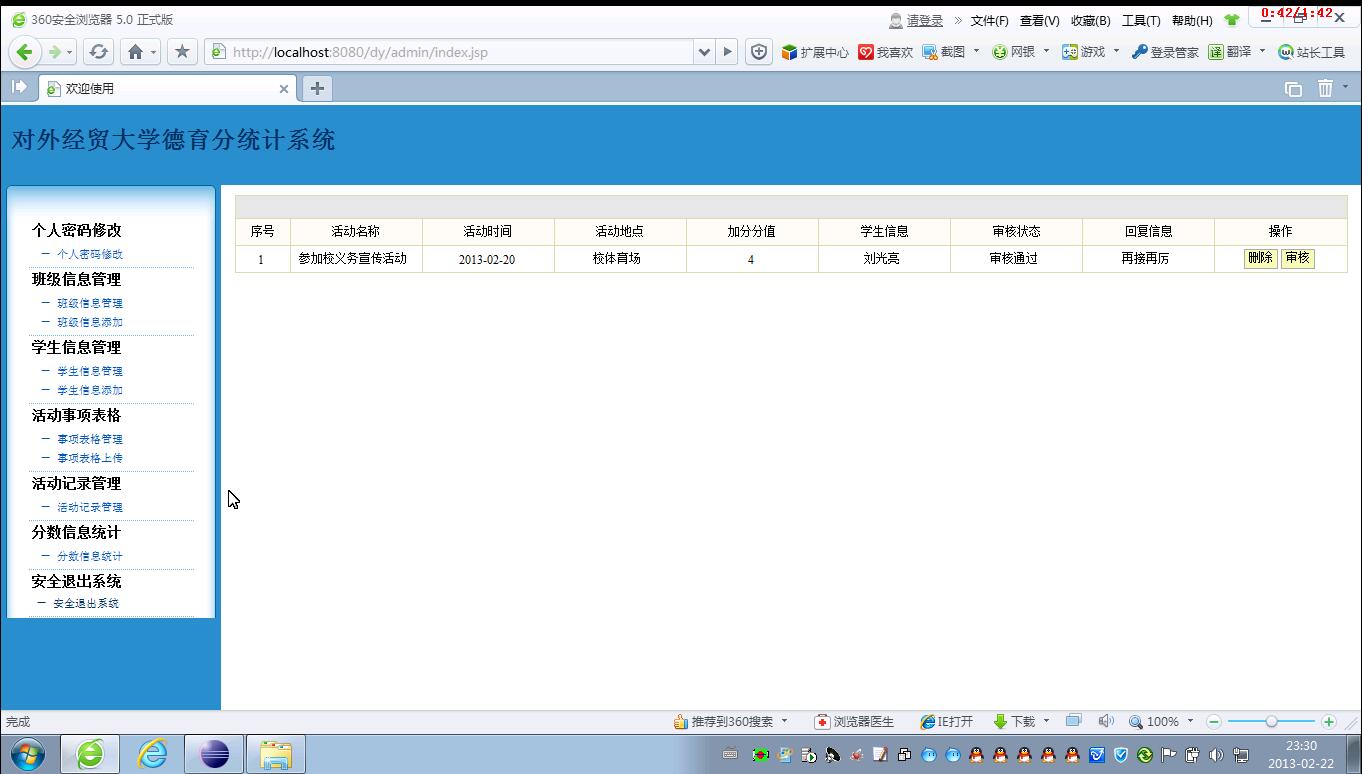This screenshot has width=1362, height=774.
Task: Open 个人密码修改 sidebar sub-link
Action: pos(90,254)
